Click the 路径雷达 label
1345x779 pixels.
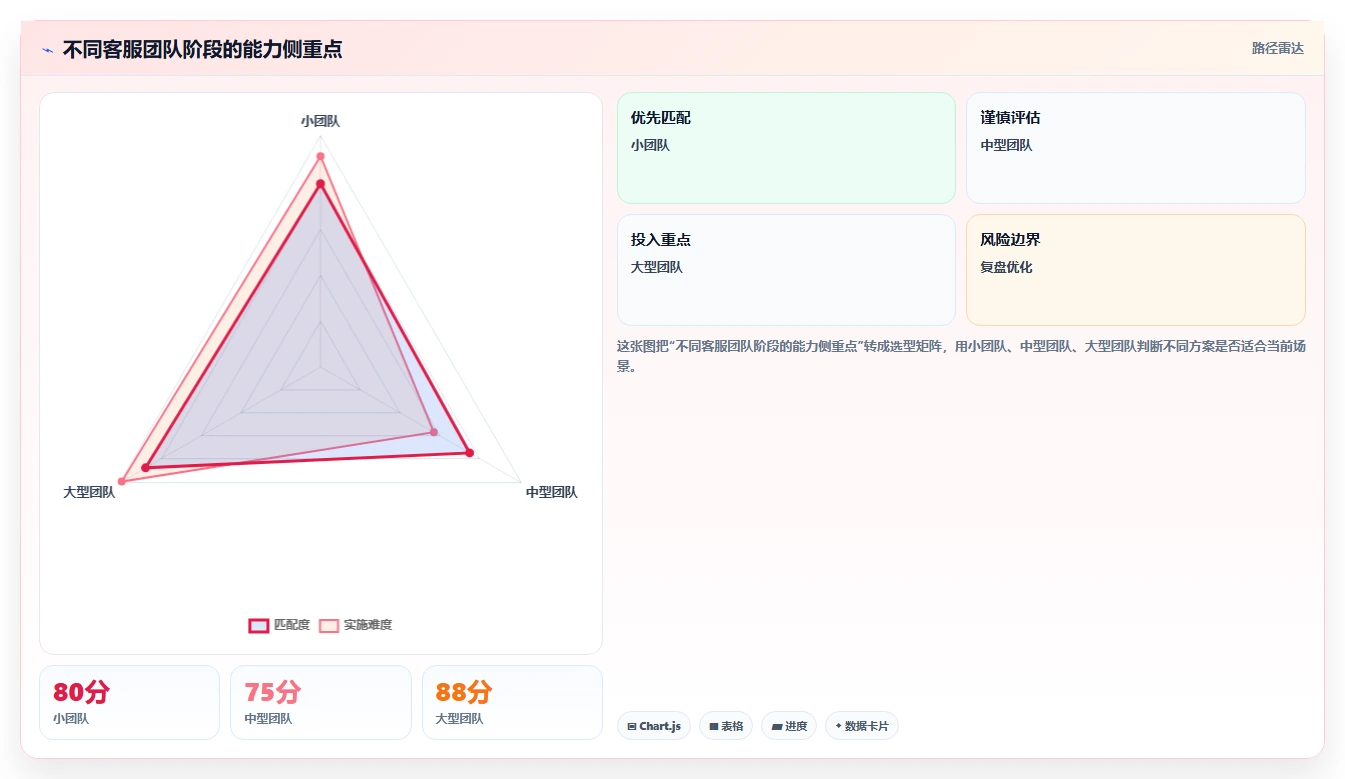pos(1277,48)
